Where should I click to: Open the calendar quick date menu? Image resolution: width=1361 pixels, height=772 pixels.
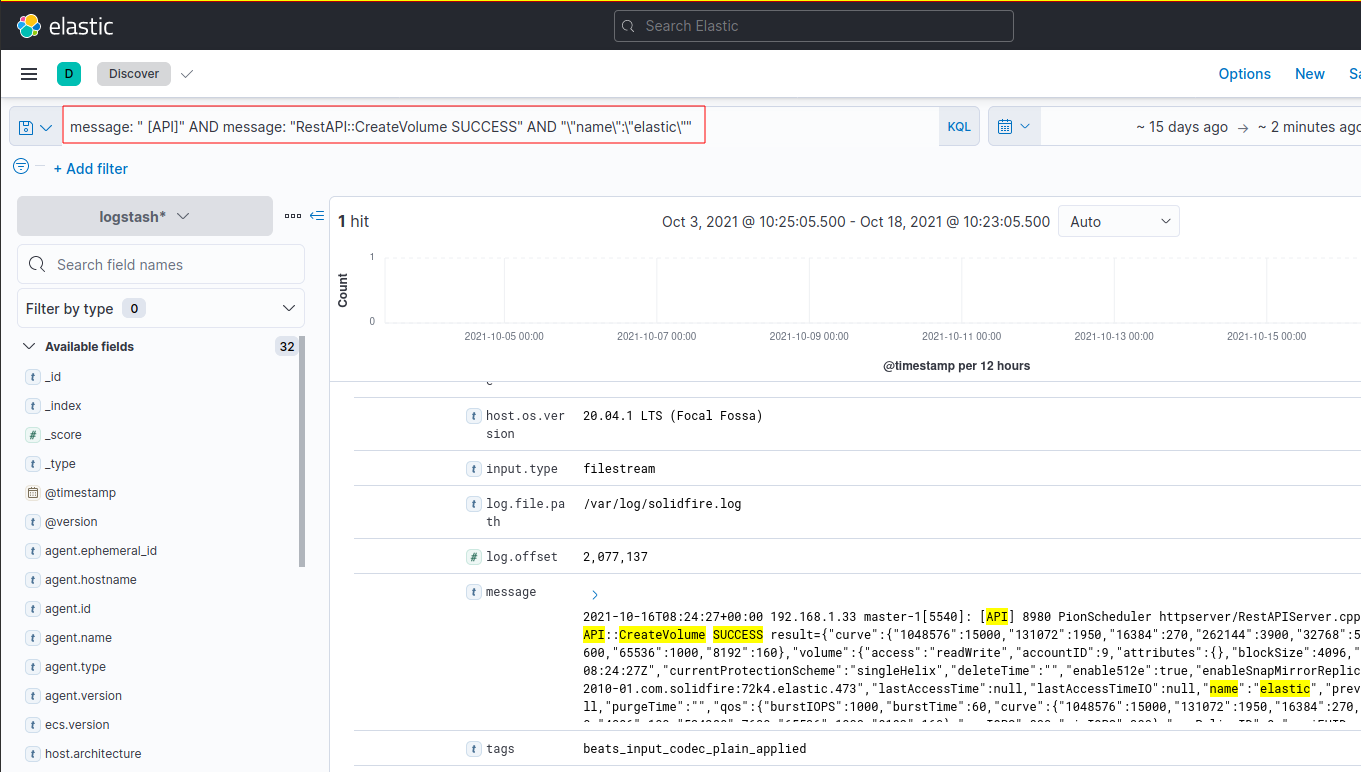click(x=1014, y=127)
